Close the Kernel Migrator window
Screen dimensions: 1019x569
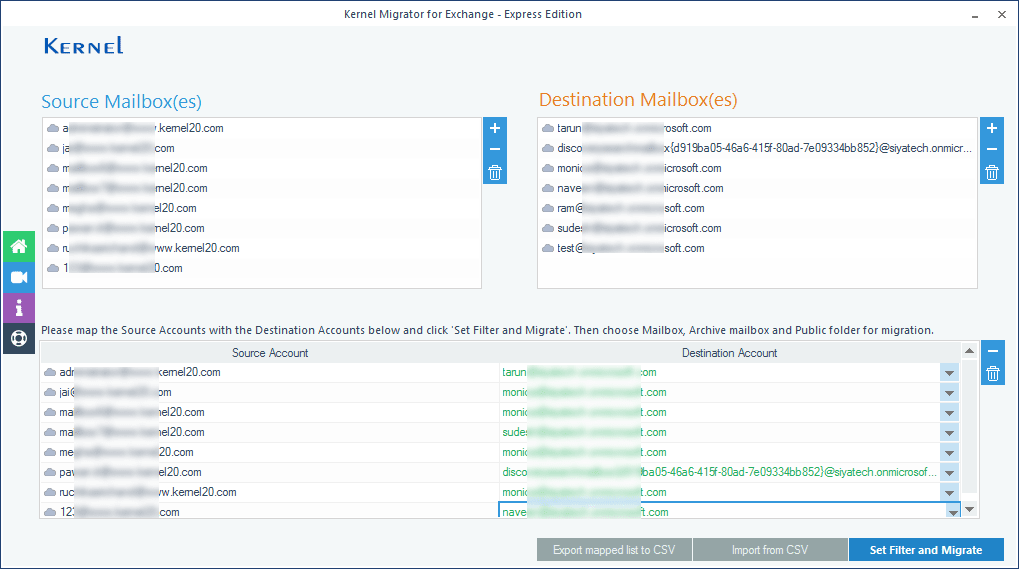point(1001,14)
